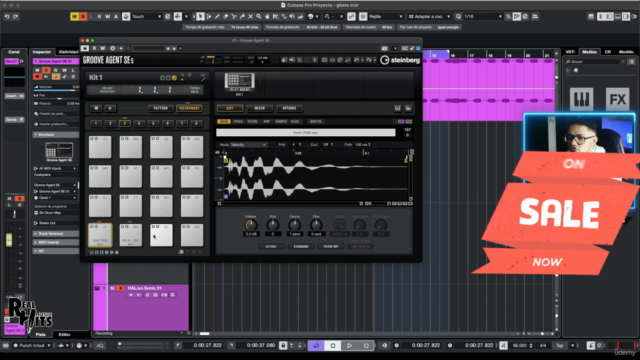Redo the action in Cubase toolbar
Image resolution: width=640 pixels, height=360 pixels.
[16, 17]
